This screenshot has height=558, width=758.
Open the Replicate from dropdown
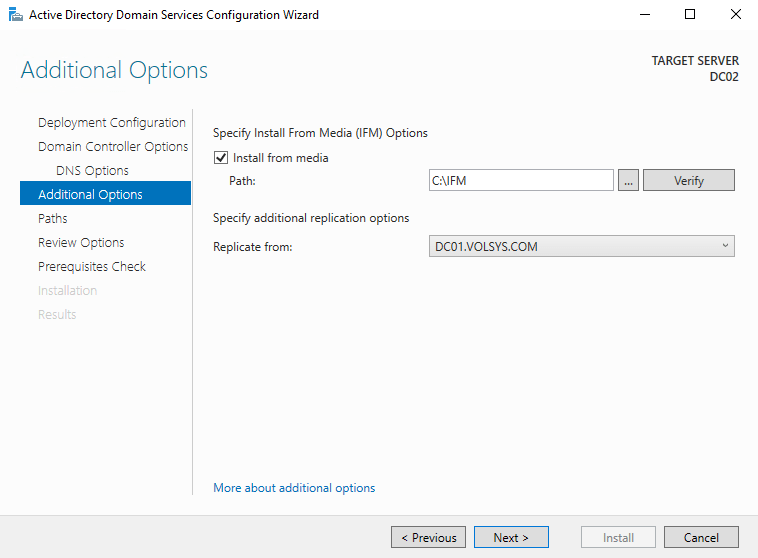tap(580, 246)
